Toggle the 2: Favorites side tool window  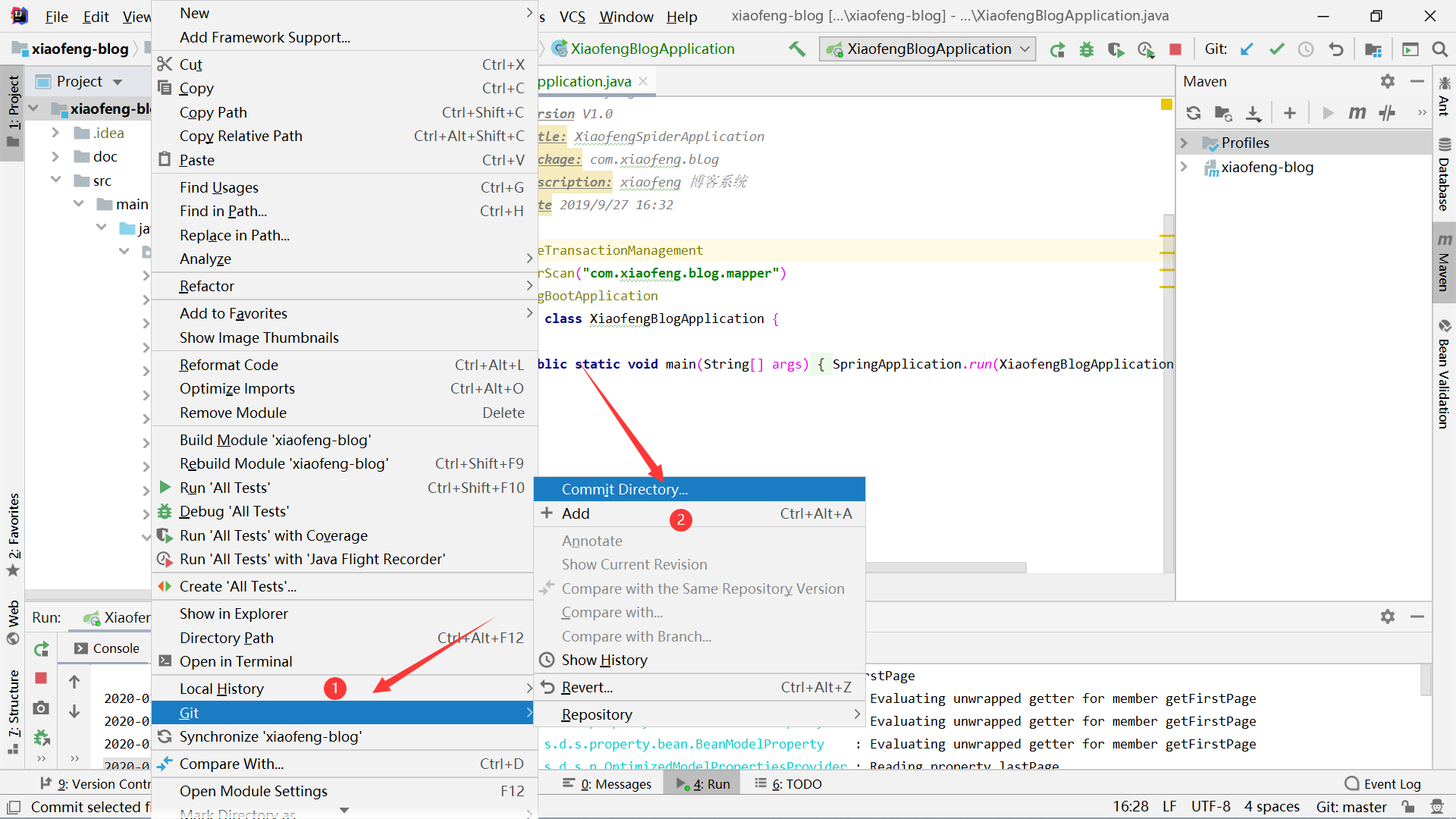point(13,535)
